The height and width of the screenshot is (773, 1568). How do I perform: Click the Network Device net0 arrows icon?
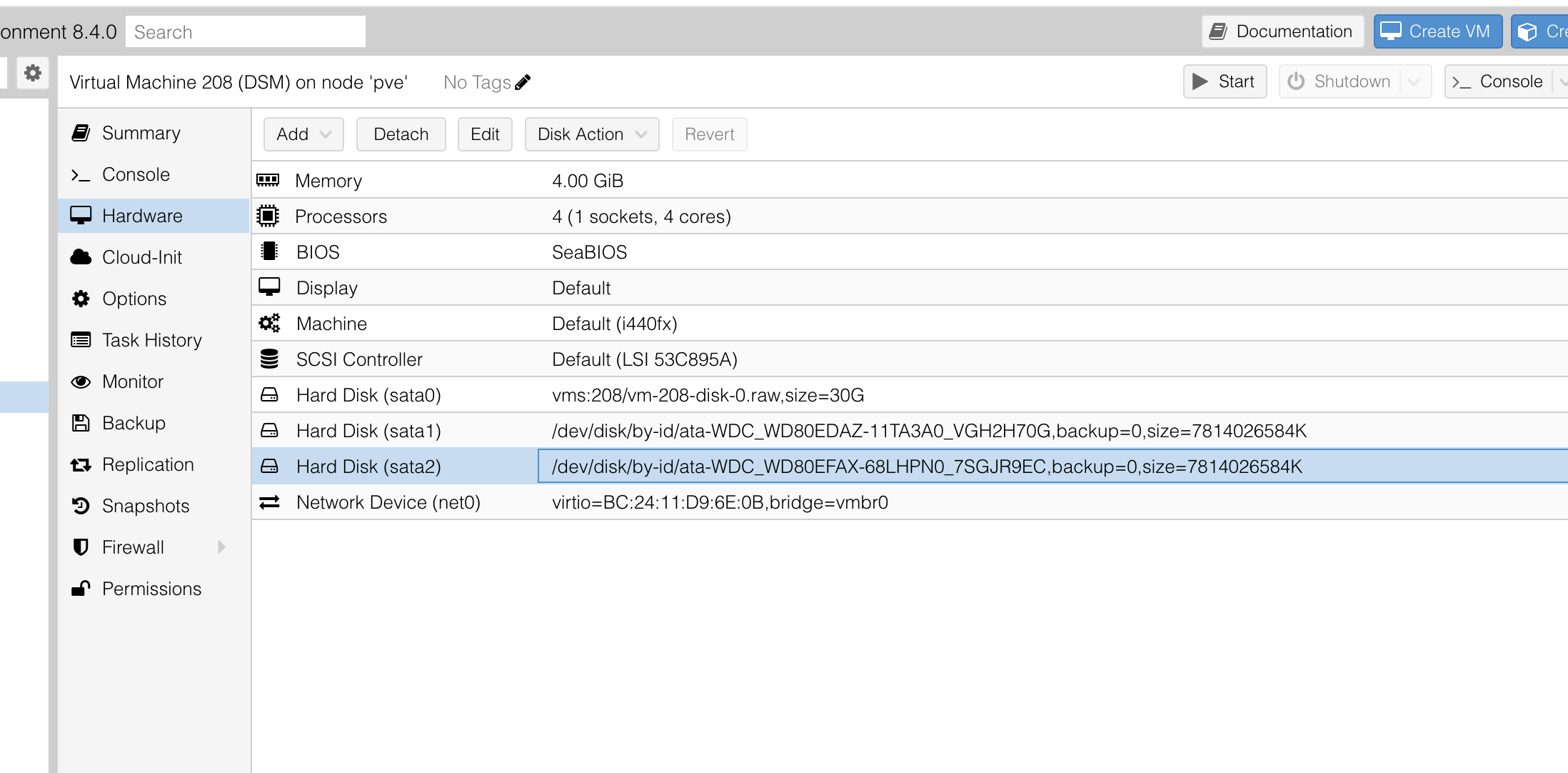click(269, 502)
